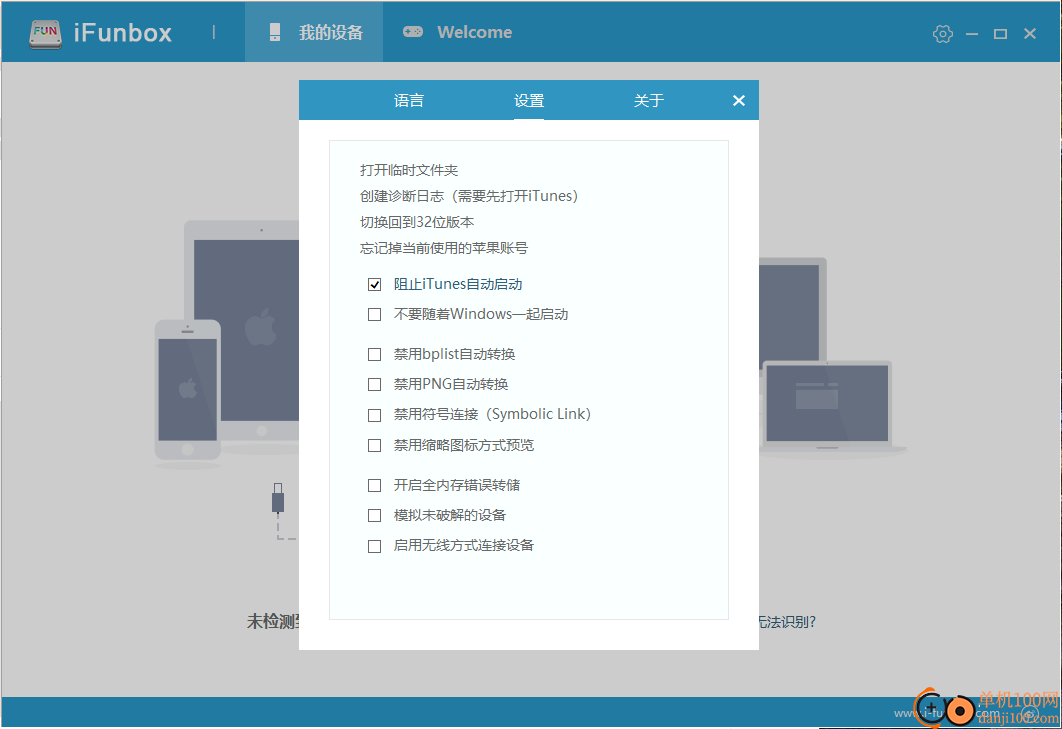Enable 不要随着Windows一起启动 checkbox
This screenshot has height=729, width=1062.
click(375, 314)
